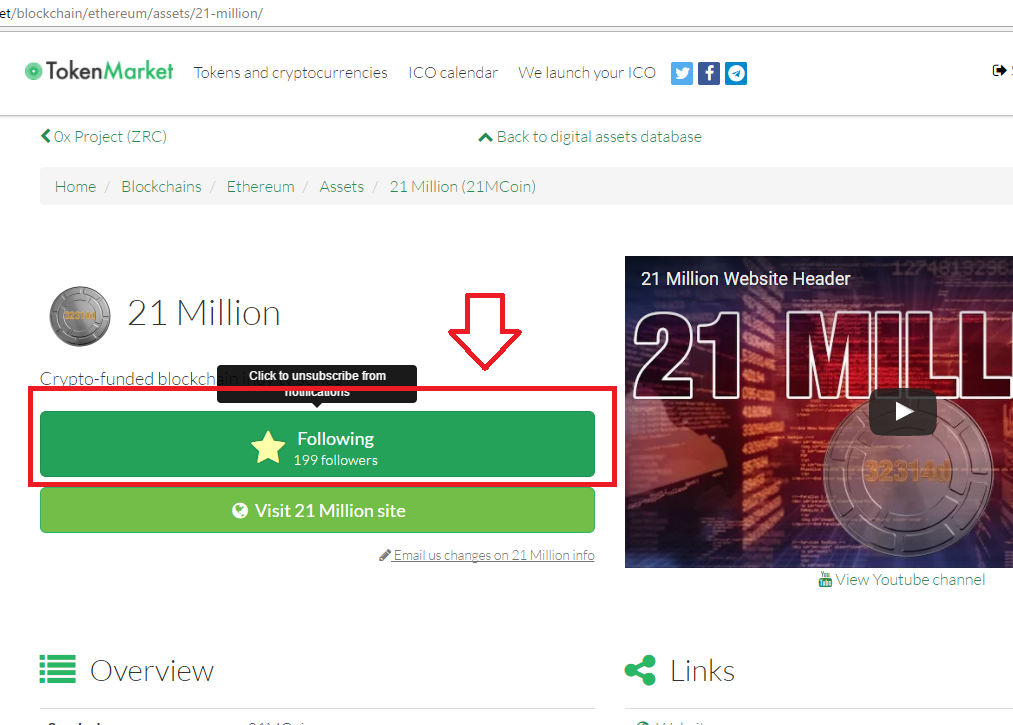Open TokenMarket Twitter page icon
This screenshot has width=1013, height=725.
(682, 74)
